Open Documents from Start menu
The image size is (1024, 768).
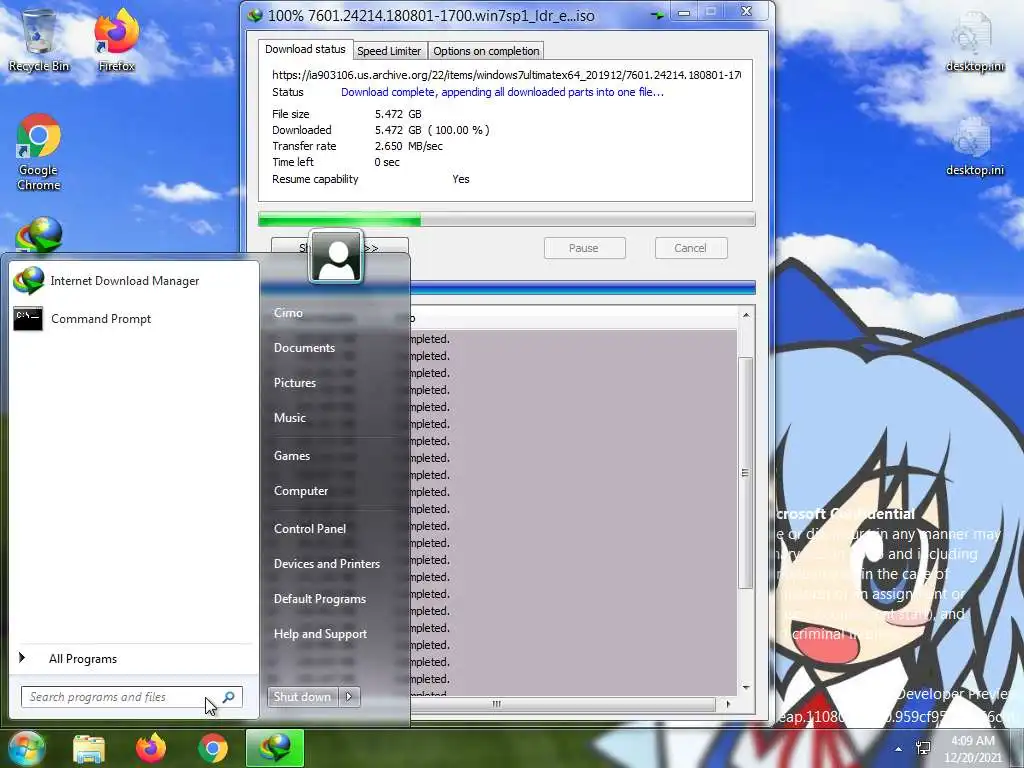(x=304, y=348)
